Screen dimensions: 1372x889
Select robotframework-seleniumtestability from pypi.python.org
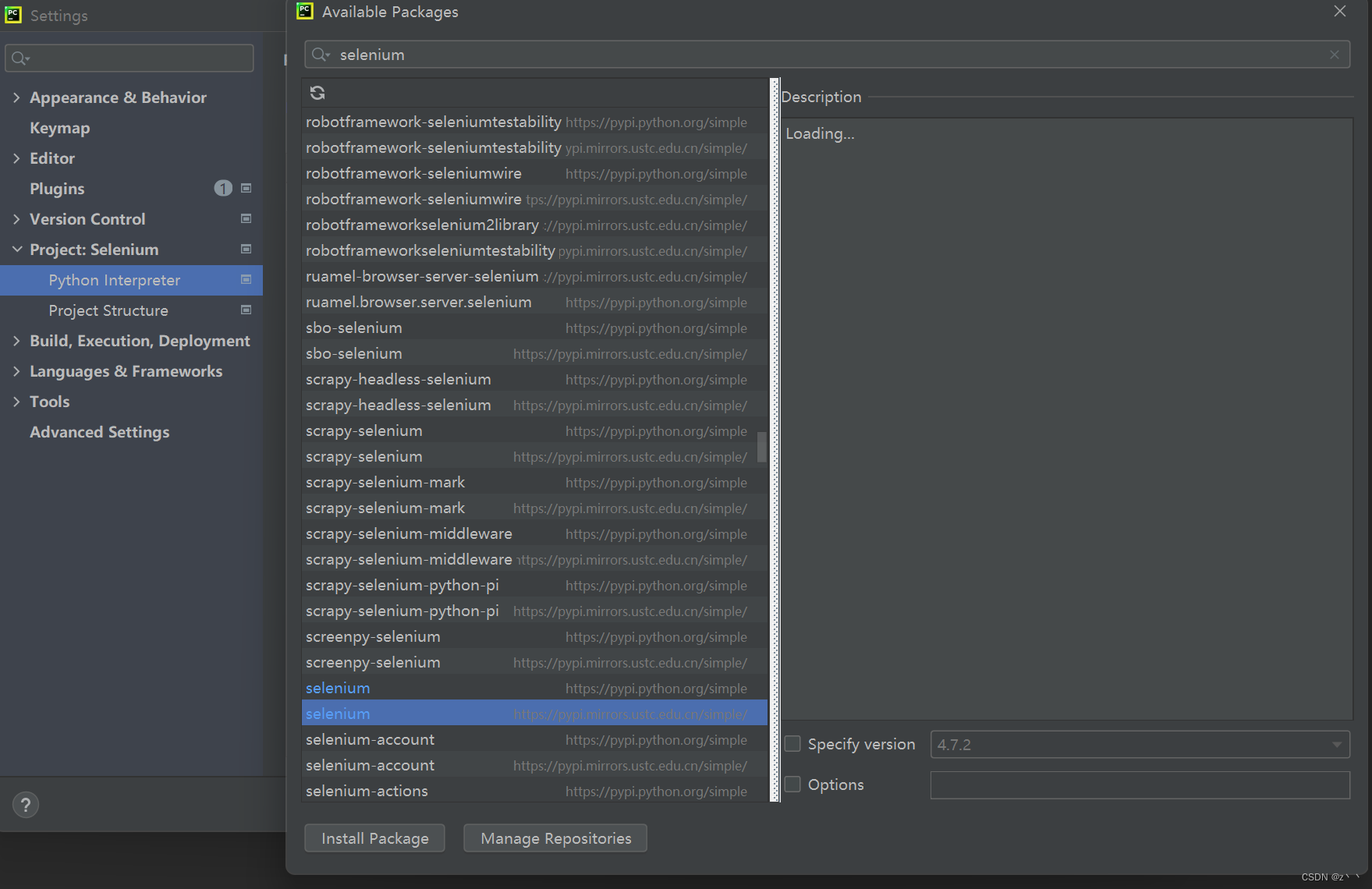(x=534, y=122)
